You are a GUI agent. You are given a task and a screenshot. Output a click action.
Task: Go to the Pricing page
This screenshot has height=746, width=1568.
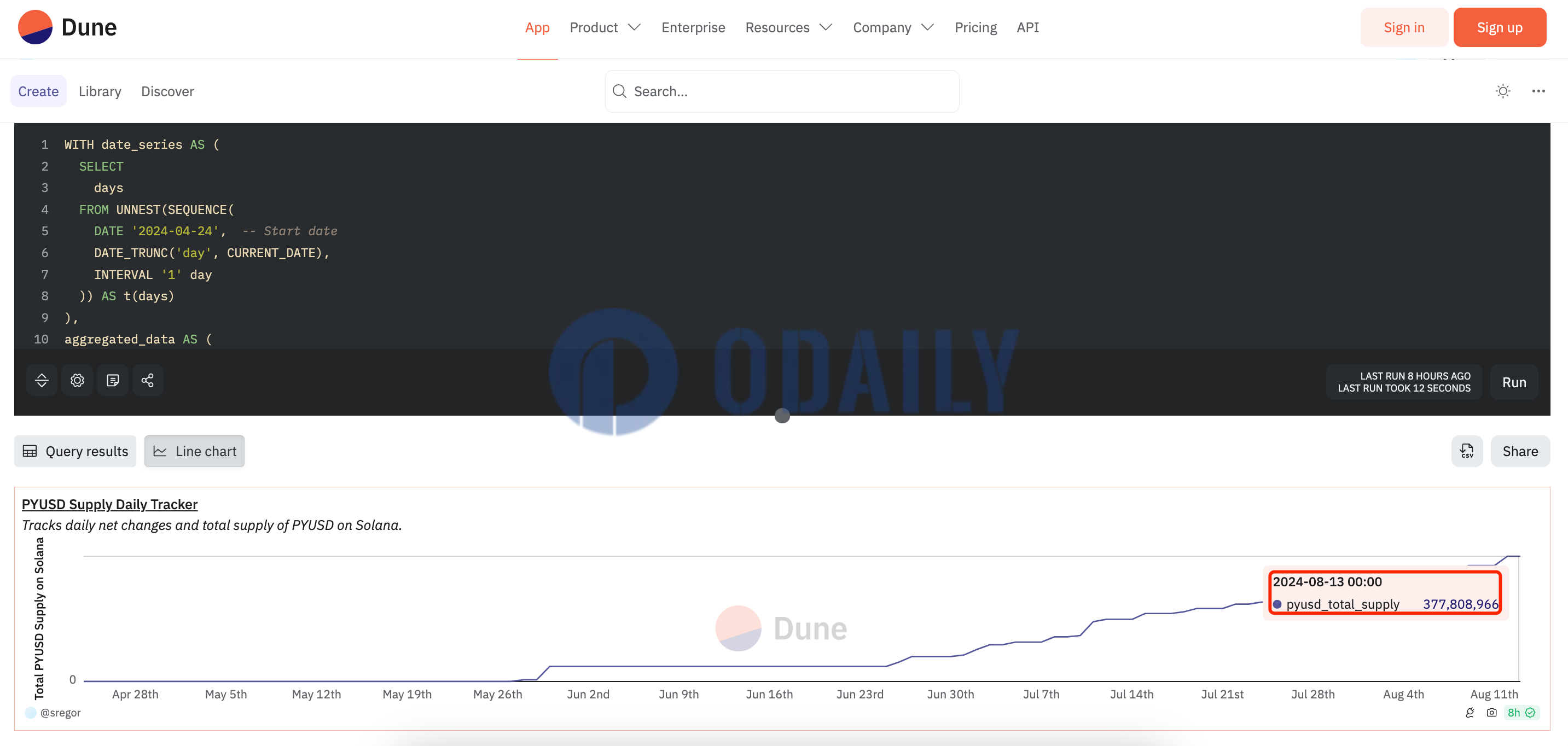tap(975, 27)
